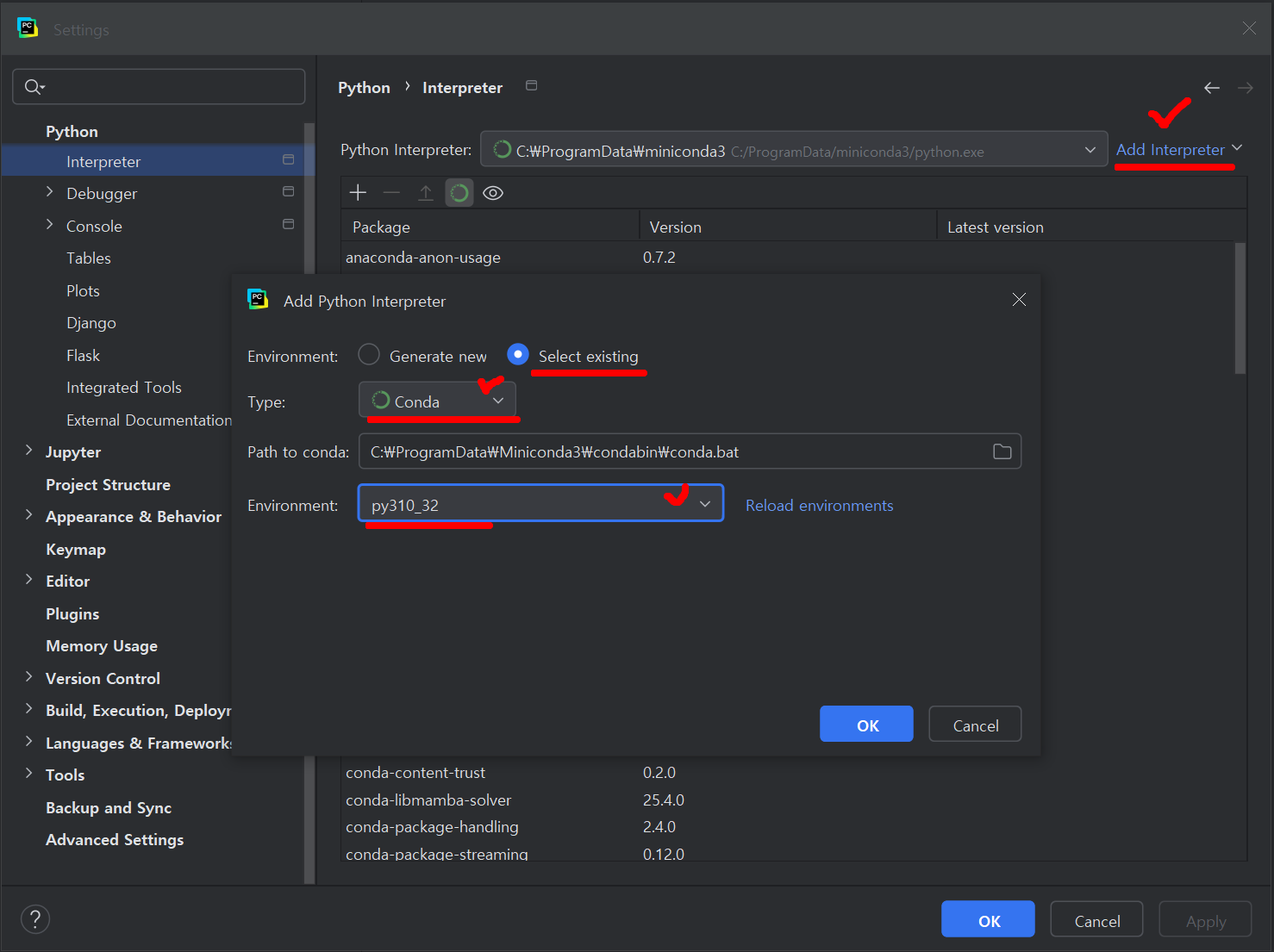Expand the Languages & Frameworks node
The height and width of the screenshot is (952, 1274).
(x=28, y=741)
